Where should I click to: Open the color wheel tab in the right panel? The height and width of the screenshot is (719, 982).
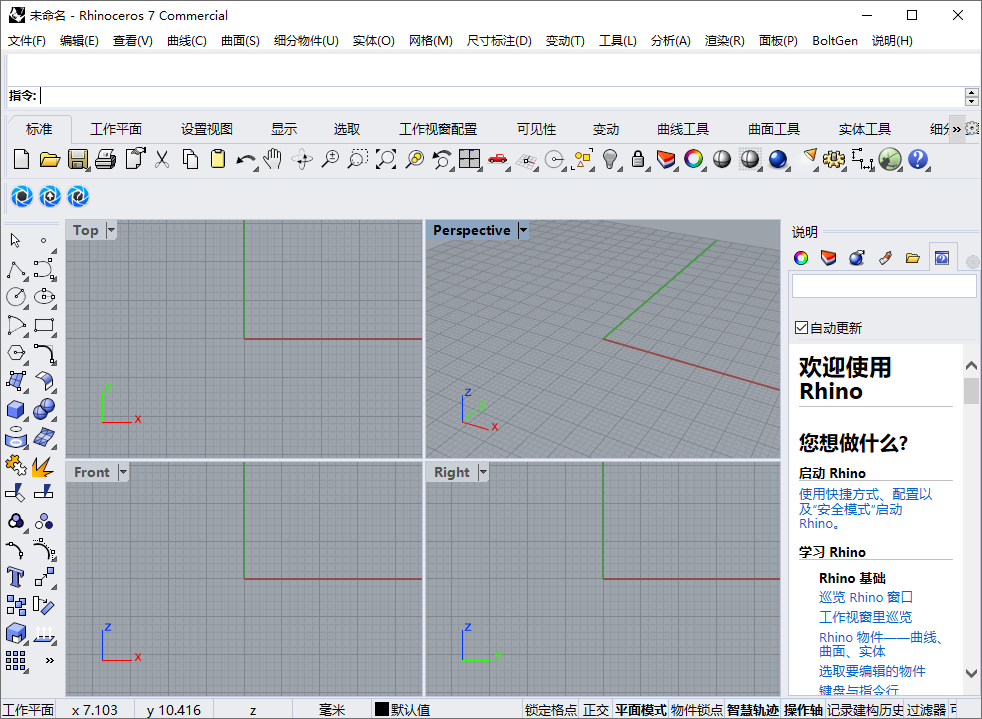(x=801, y=257)
